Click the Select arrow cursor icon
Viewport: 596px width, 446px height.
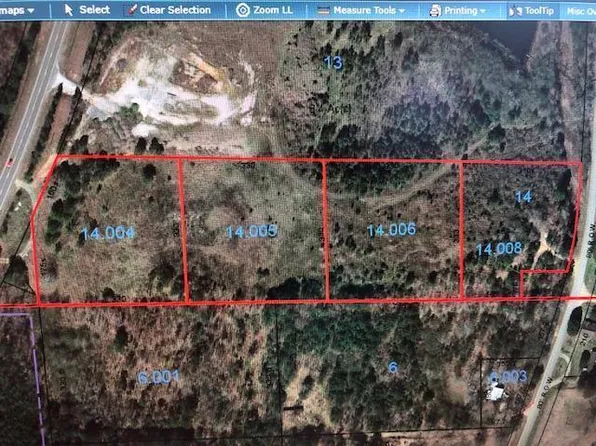(68, 10)
